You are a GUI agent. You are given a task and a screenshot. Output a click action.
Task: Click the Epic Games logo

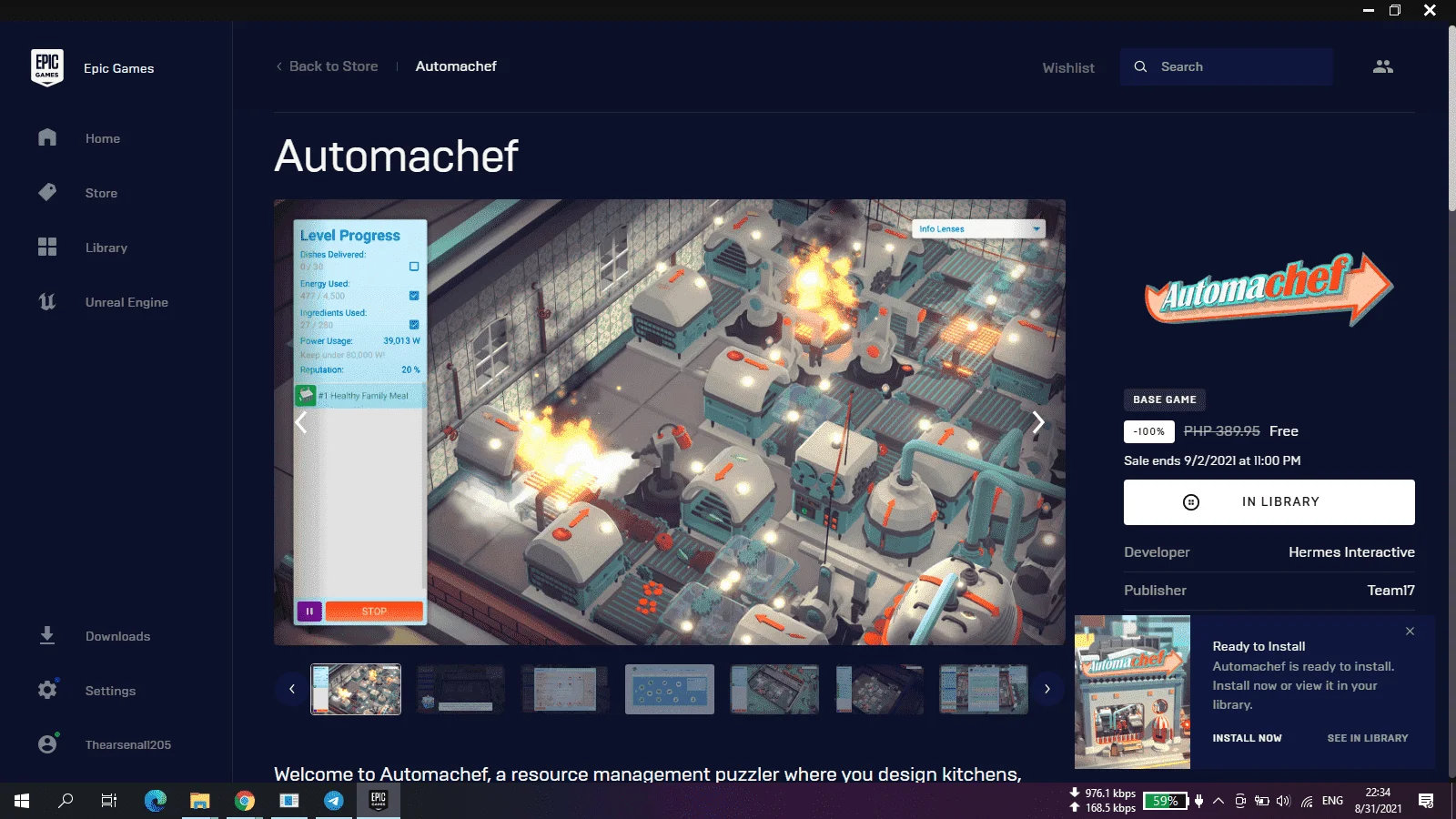coord(47,67)
